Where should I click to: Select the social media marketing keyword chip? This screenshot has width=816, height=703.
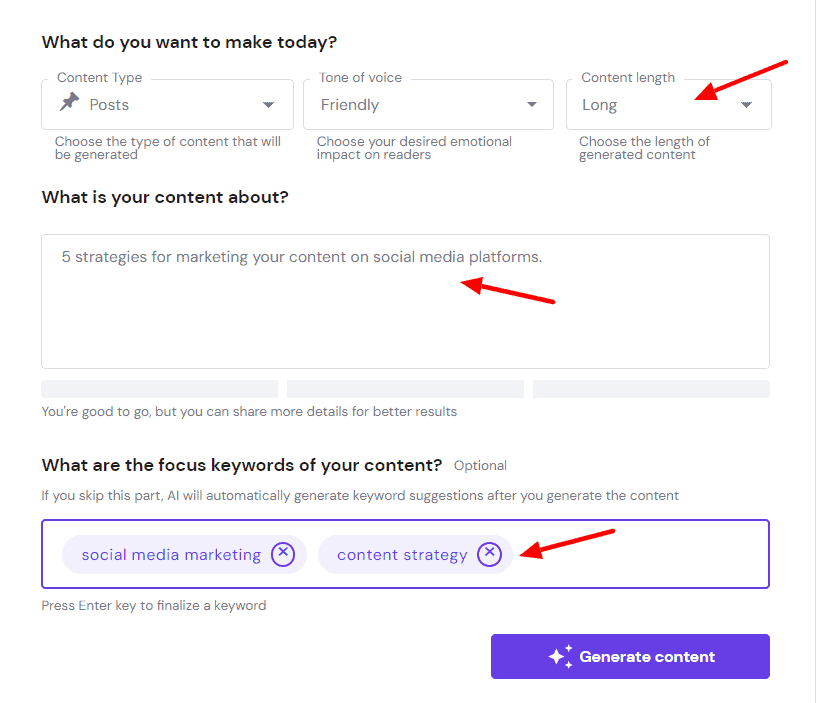pos(171,554)
